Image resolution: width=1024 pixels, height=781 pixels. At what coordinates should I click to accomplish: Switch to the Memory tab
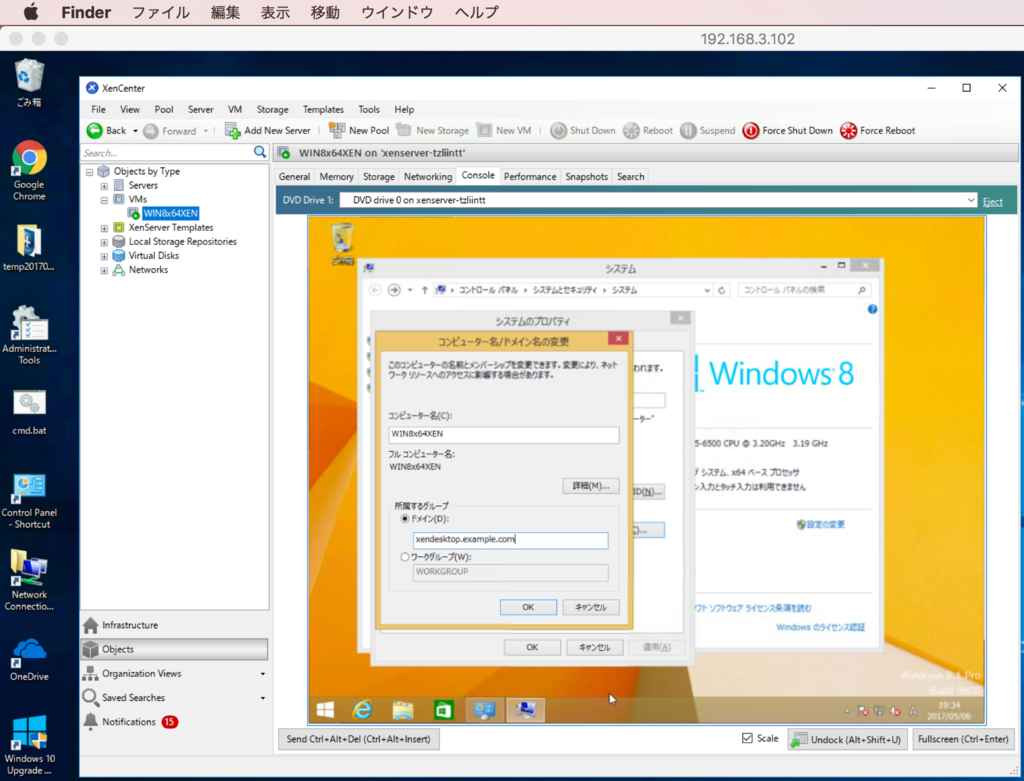point(336,176)
